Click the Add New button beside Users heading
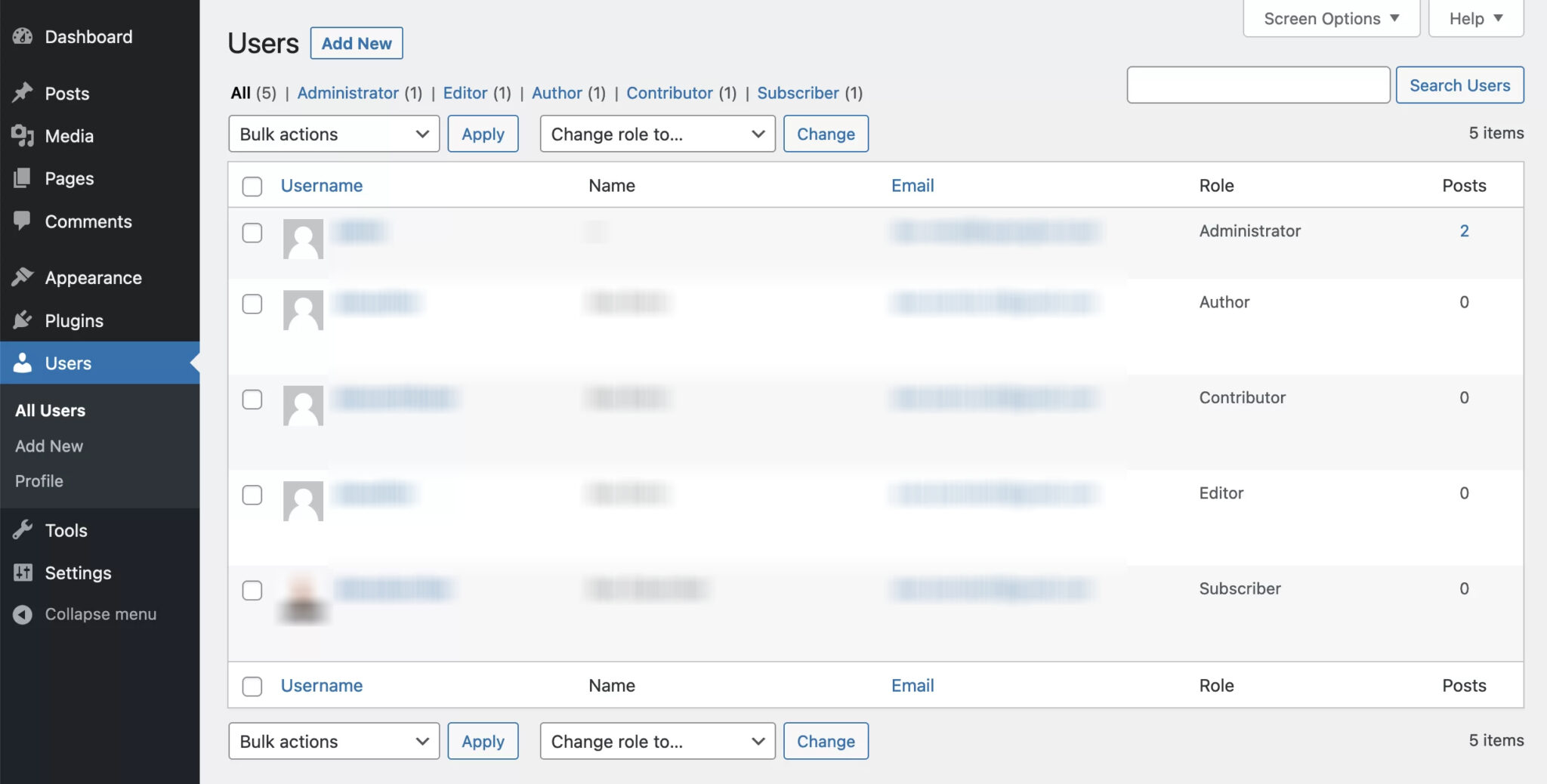1547x784 pixels. pos(357,43)
